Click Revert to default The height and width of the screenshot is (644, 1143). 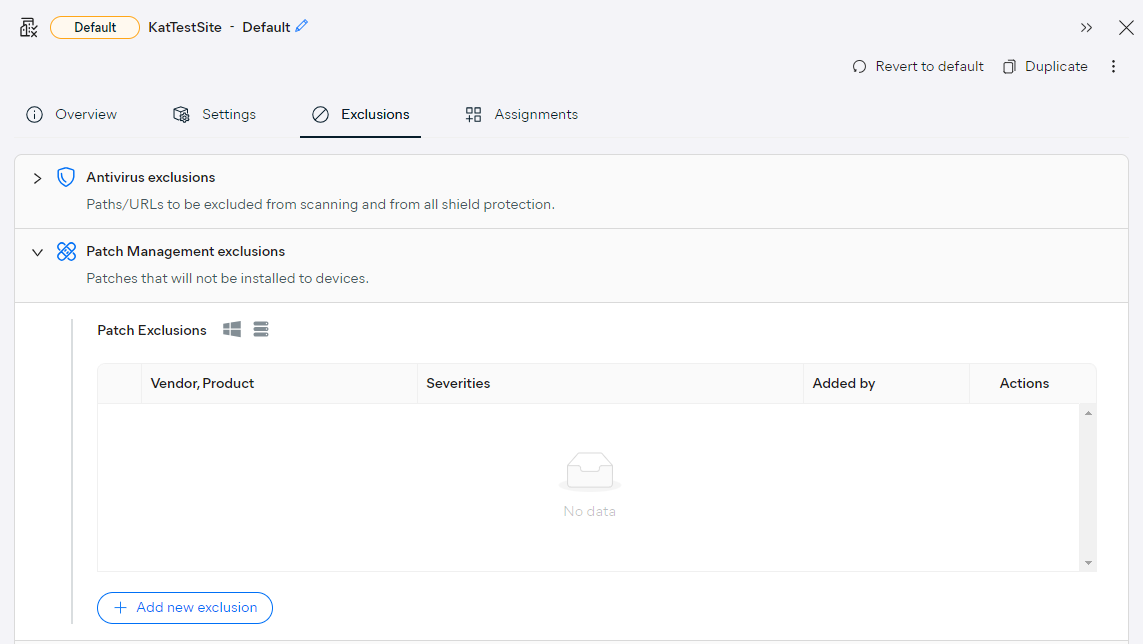click(x=918, y=66)
